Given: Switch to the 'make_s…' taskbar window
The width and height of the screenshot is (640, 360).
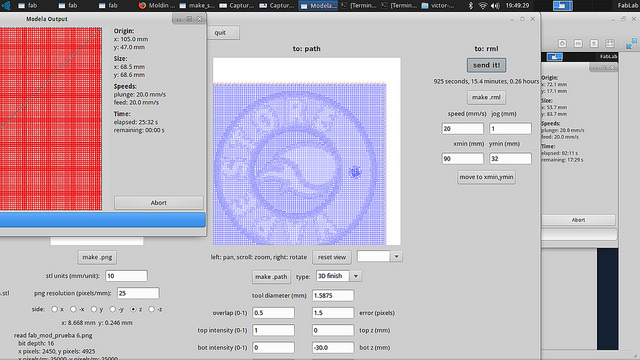Looking at the screenshot, I should pos(197,5).
